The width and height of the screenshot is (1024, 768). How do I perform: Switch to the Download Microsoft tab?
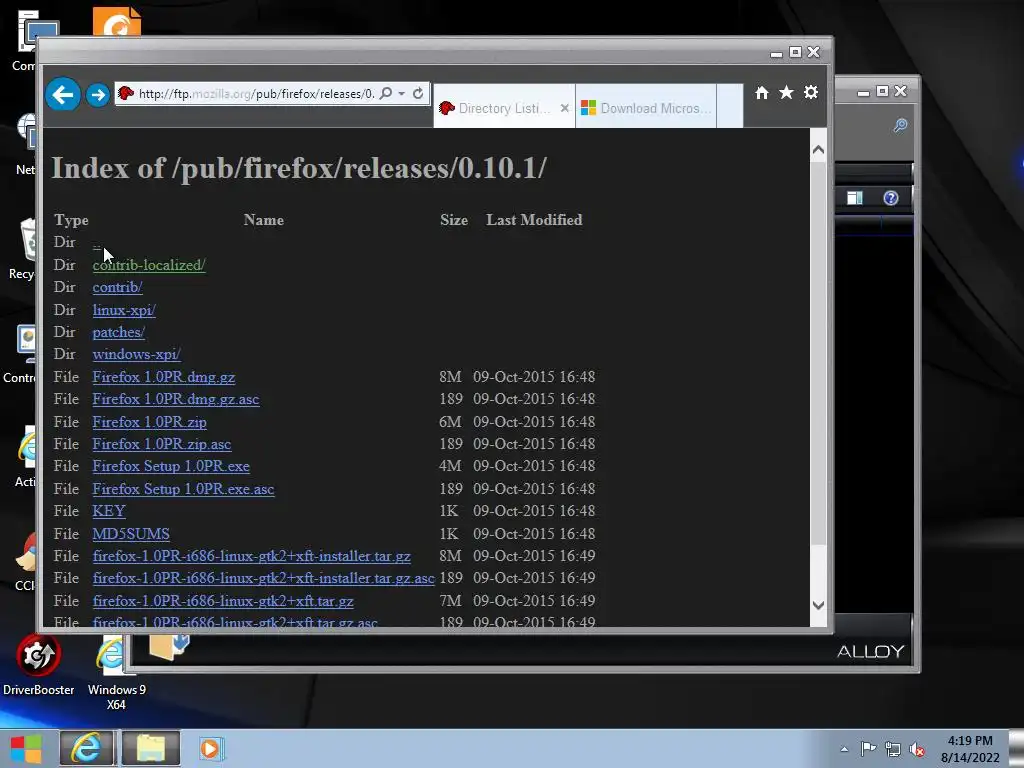coord(646,108)
